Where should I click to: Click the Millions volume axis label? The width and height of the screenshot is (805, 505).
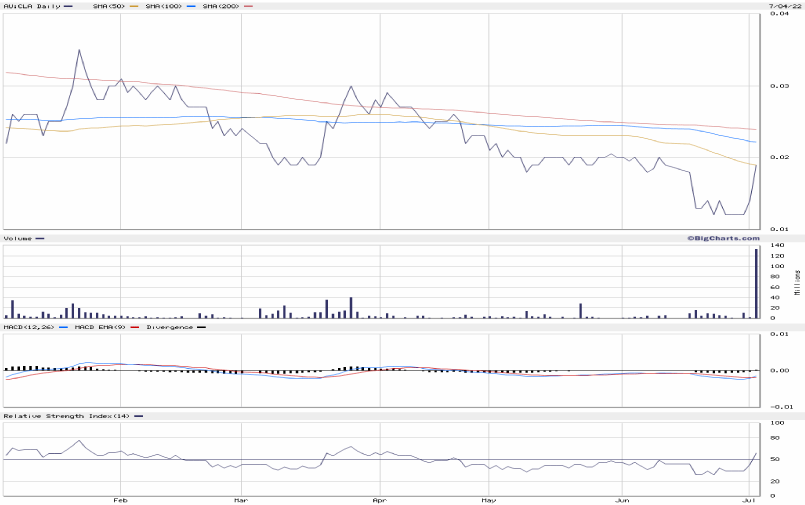[797, 282]
